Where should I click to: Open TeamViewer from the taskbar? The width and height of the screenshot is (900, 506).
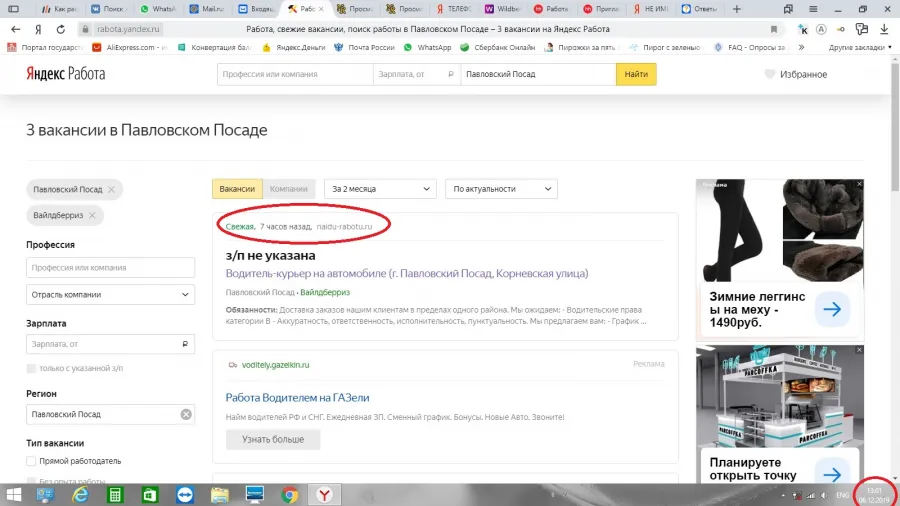185,495
